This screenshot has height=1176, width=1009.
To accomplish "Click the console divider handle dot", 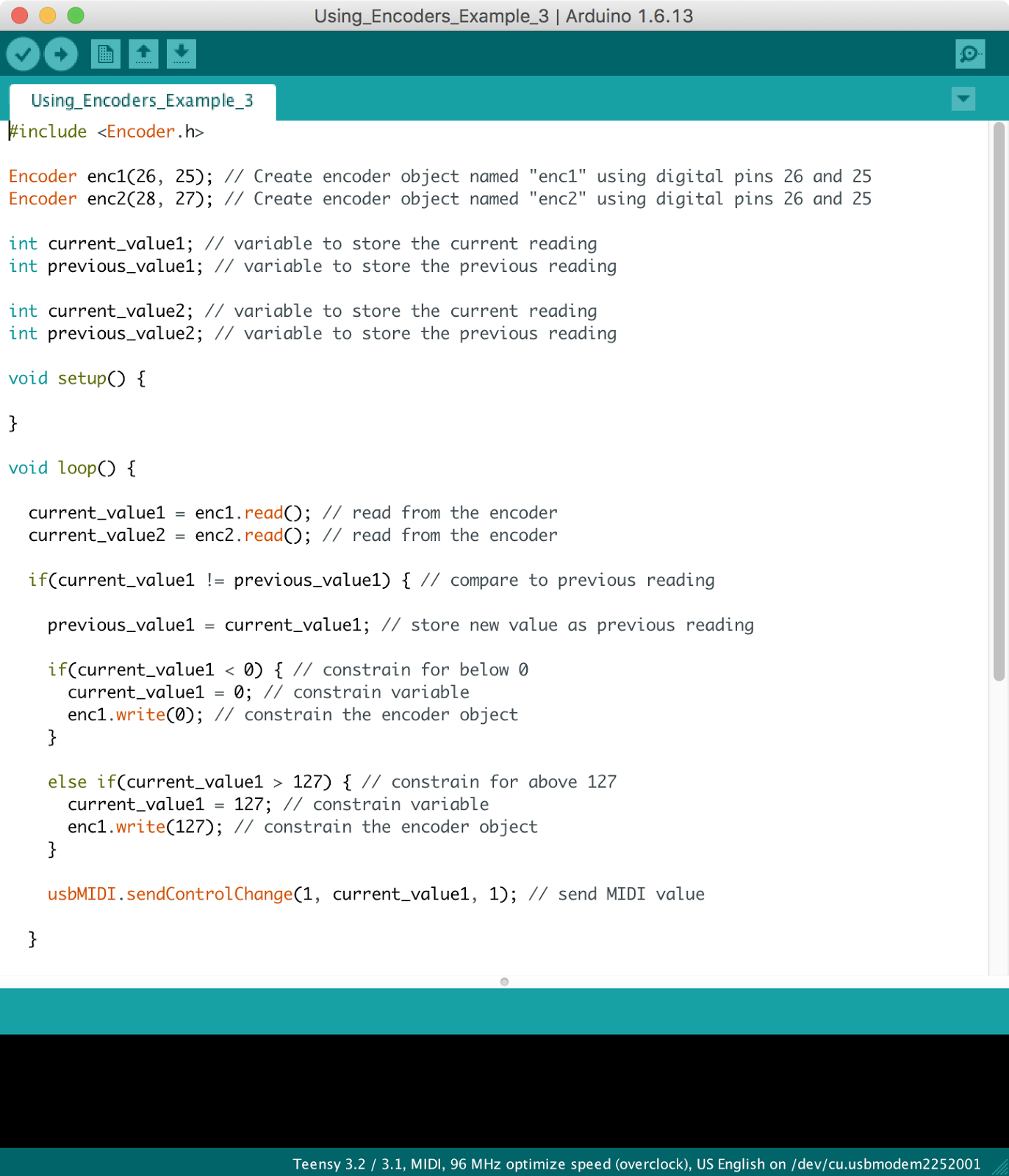I will tap(504, 982).
